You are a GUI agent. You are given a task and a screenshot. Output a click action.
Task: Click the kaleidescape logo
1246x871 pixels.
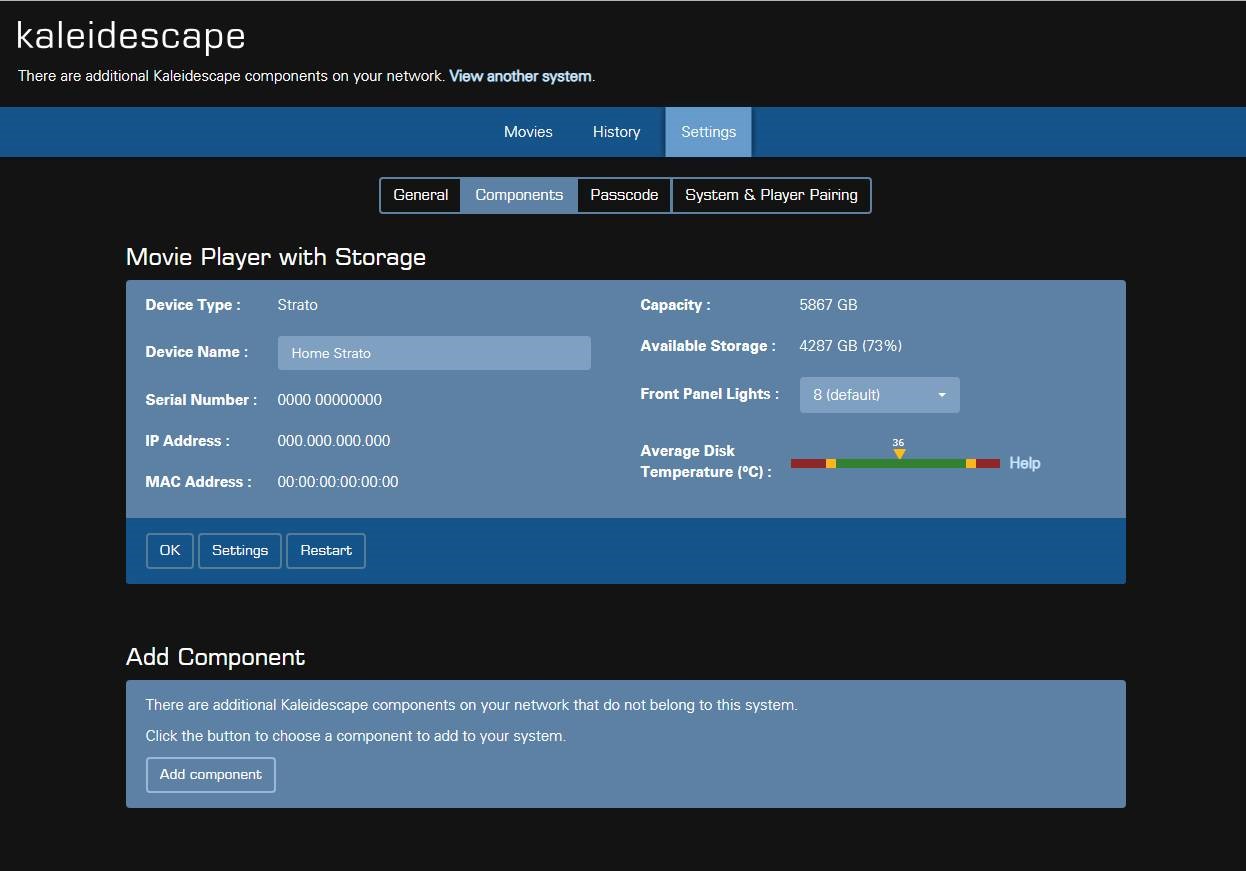(131, 36)
